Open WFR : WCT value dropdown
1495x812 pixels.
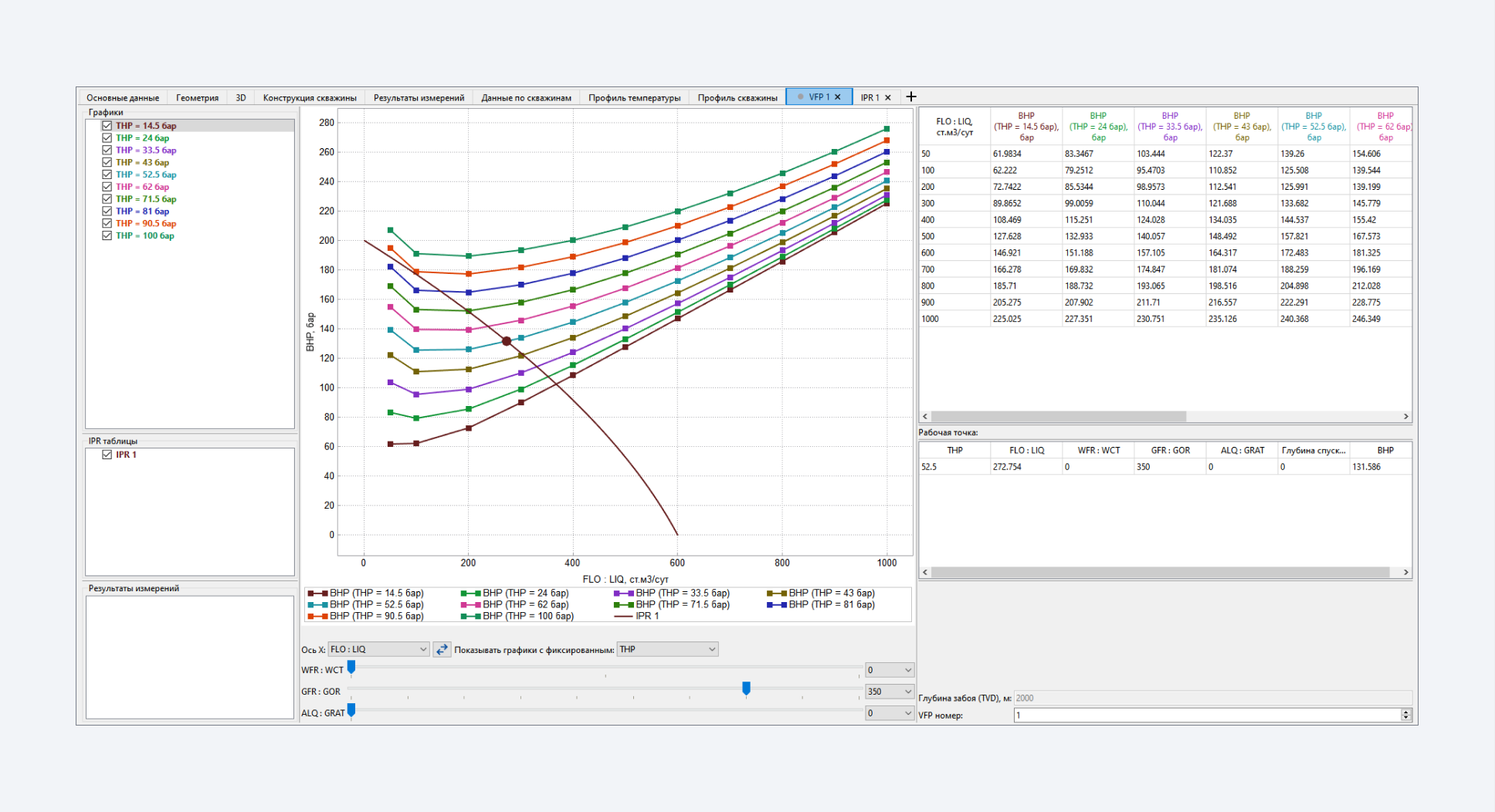tap(890, 670)
